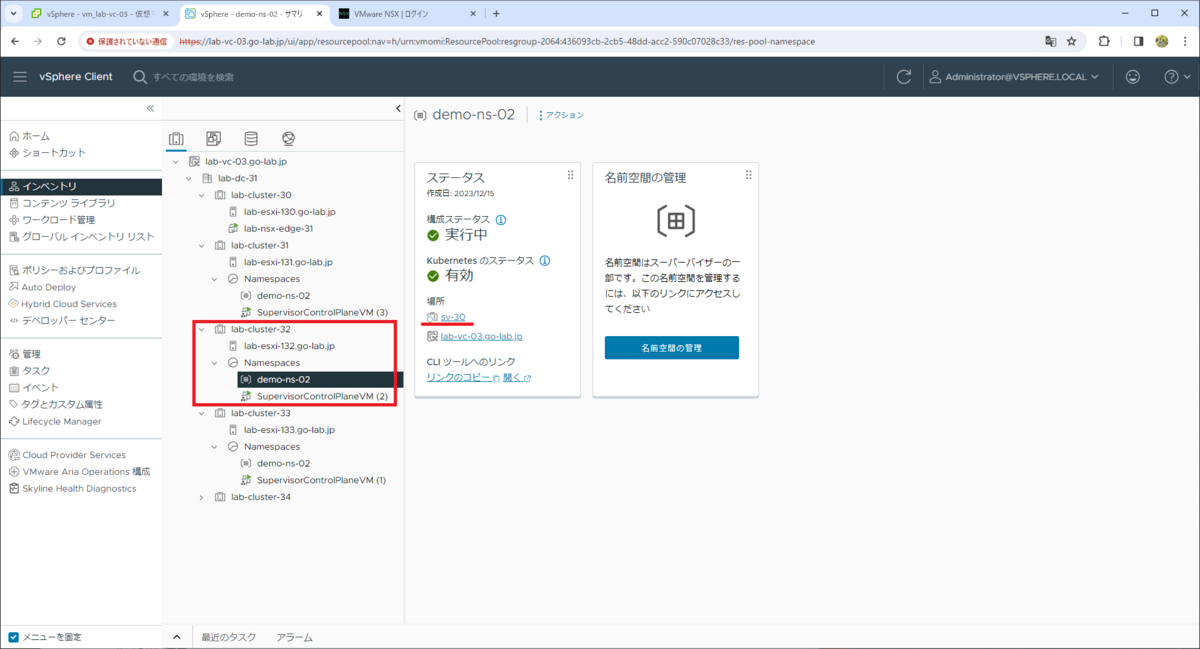Select Hosts and Clusters inventory view icon

176,139
